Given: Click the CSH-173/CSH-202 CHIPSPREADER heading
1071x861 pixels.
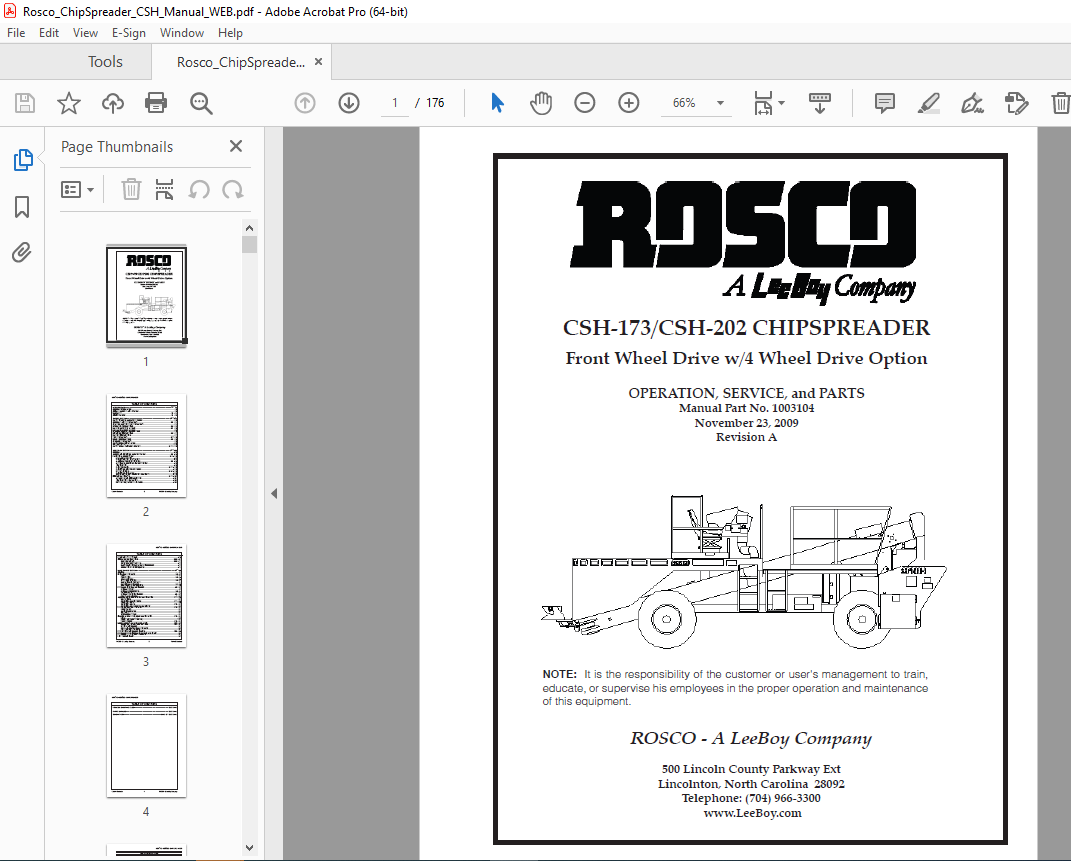Looking at the screenshot, I should click(746, 328).
